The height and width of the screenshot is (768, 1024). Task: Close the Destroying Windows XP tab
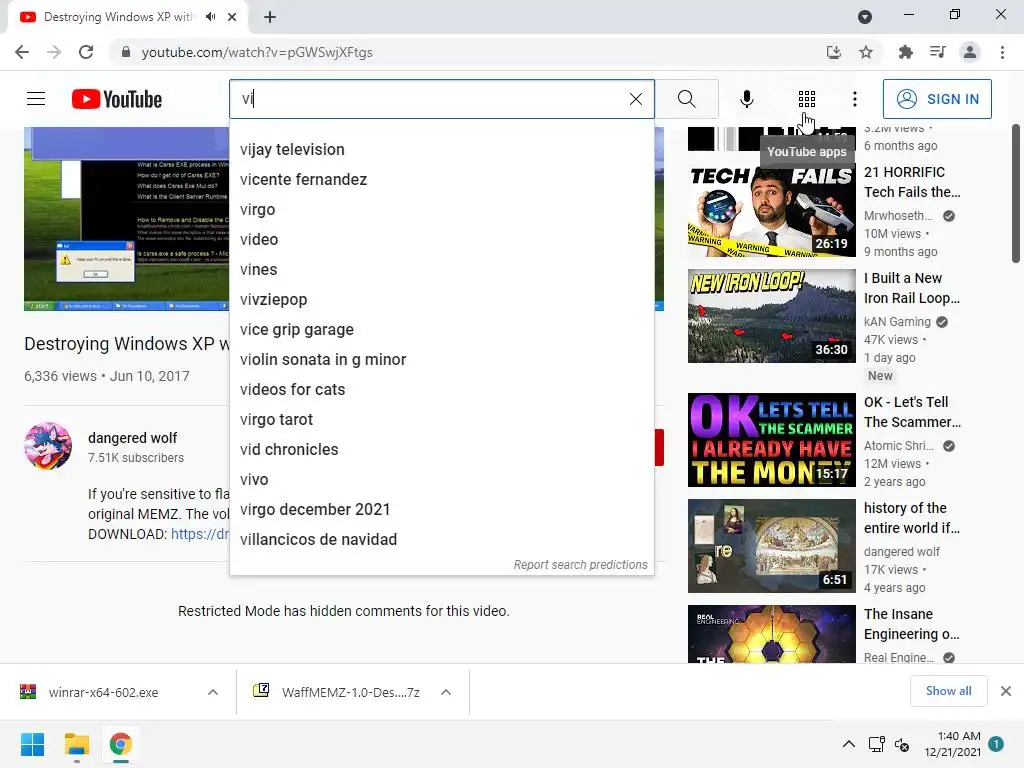coord(232,17)
